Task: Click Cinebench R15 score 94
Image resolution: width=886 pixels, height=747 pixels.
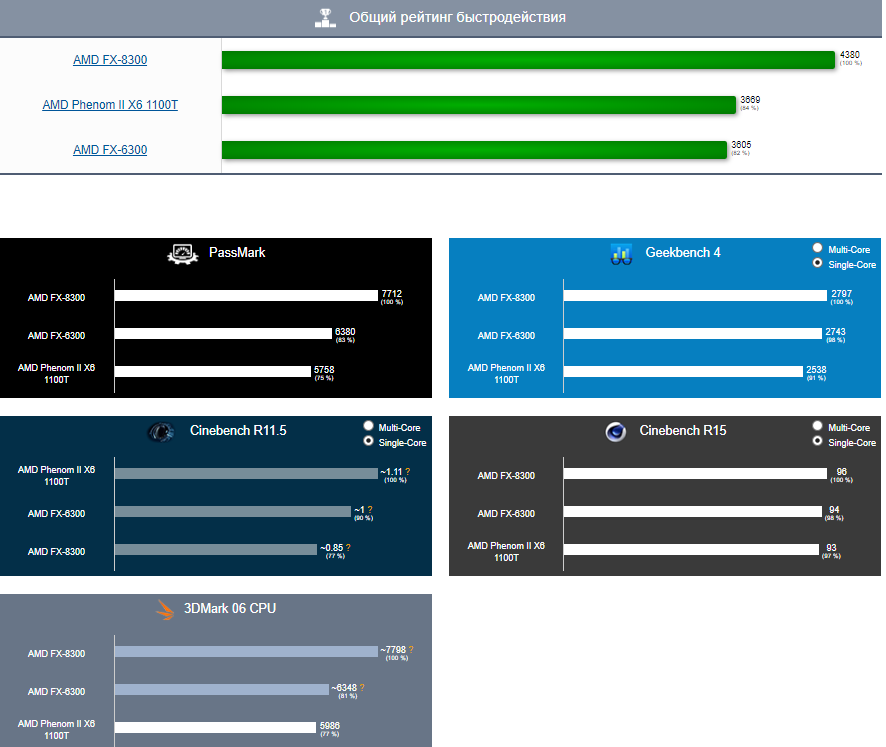Action: pos(834,510)
